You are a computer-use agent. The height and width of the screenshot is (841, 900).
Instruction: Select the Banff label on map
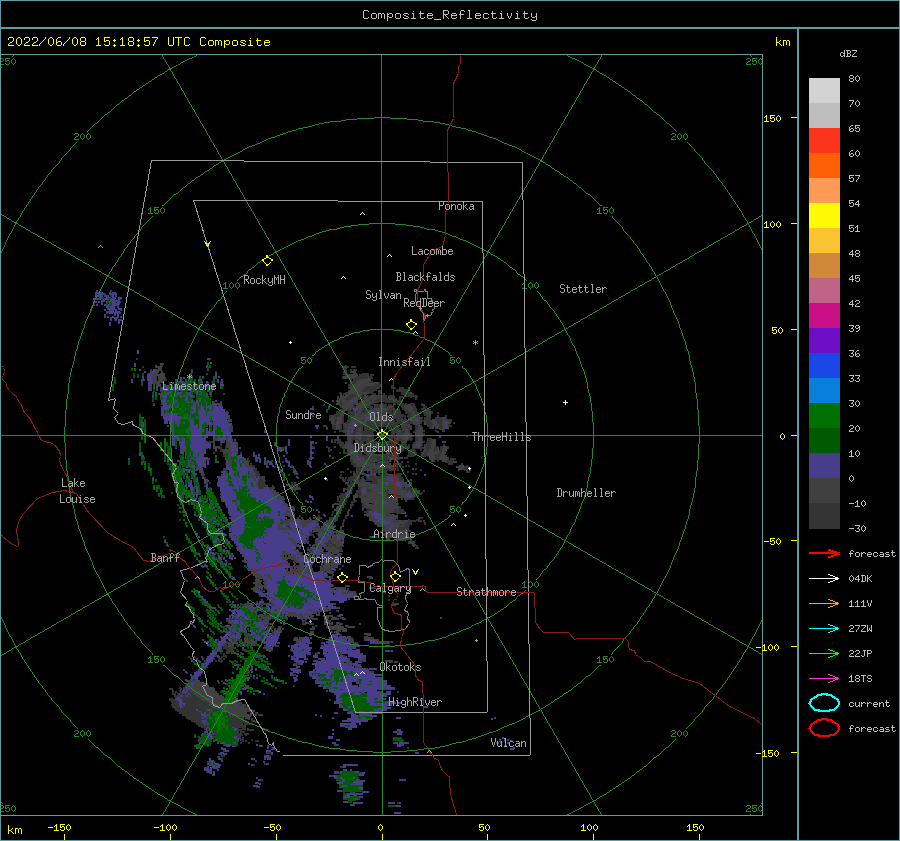(165, 557)
